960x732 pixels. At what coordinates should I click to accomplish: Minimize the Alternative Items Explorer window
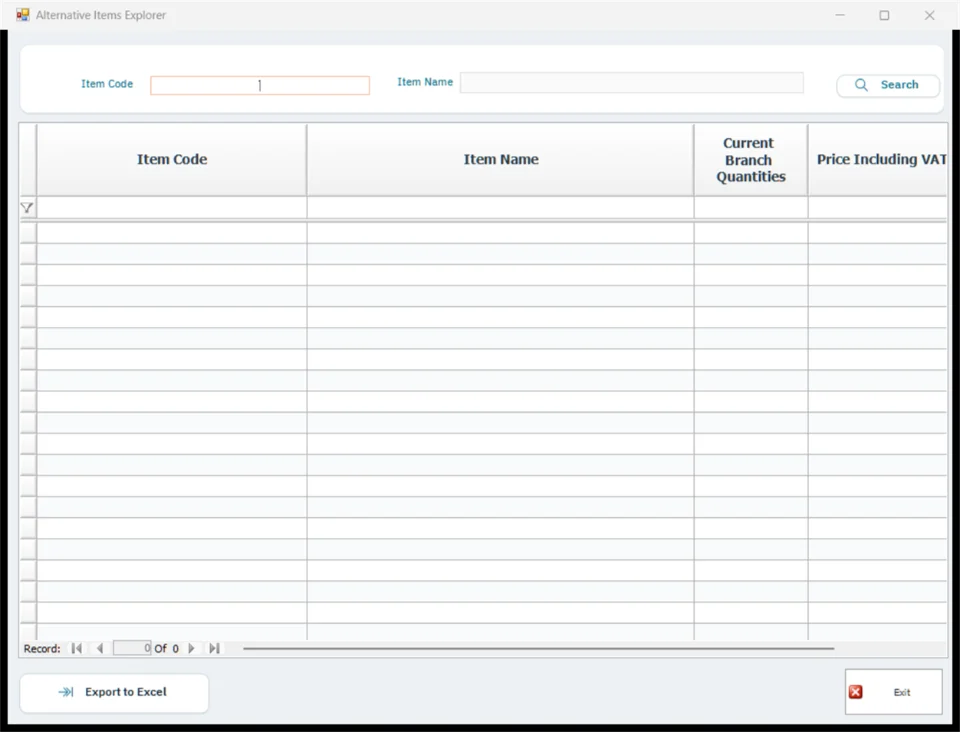point(840,15)
